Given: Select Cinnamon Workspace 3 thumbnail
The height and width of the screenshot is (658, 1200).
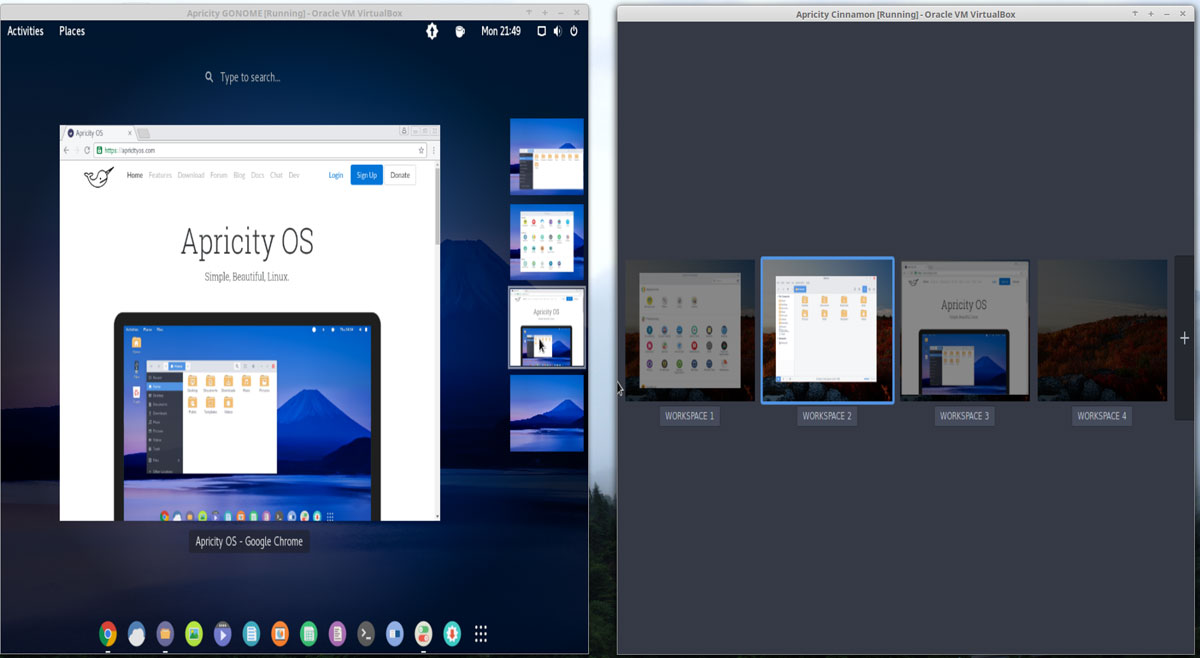Looking at the screenshot, I should (x=965, y=331).
